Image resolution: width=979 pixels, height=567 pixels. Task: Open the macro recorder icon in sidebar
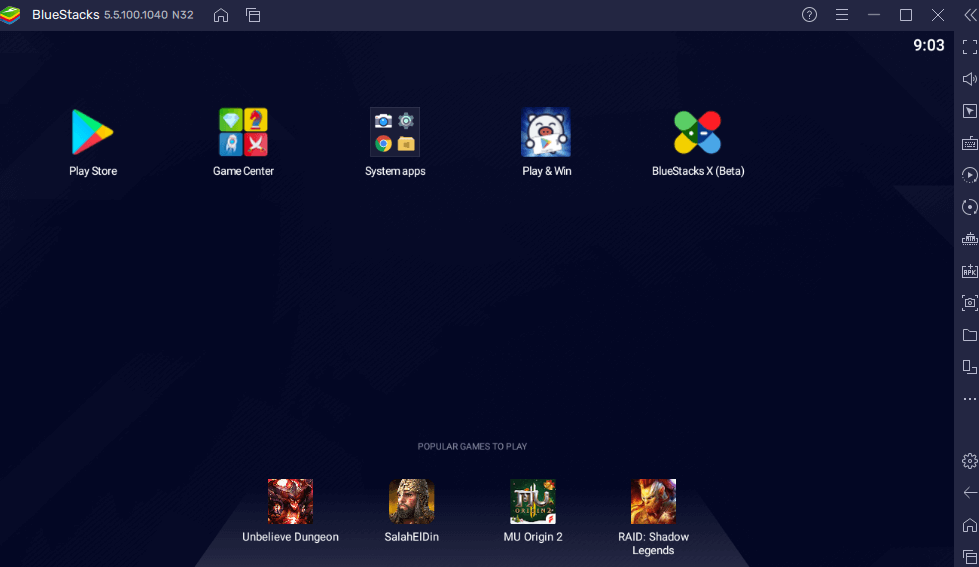970,239
